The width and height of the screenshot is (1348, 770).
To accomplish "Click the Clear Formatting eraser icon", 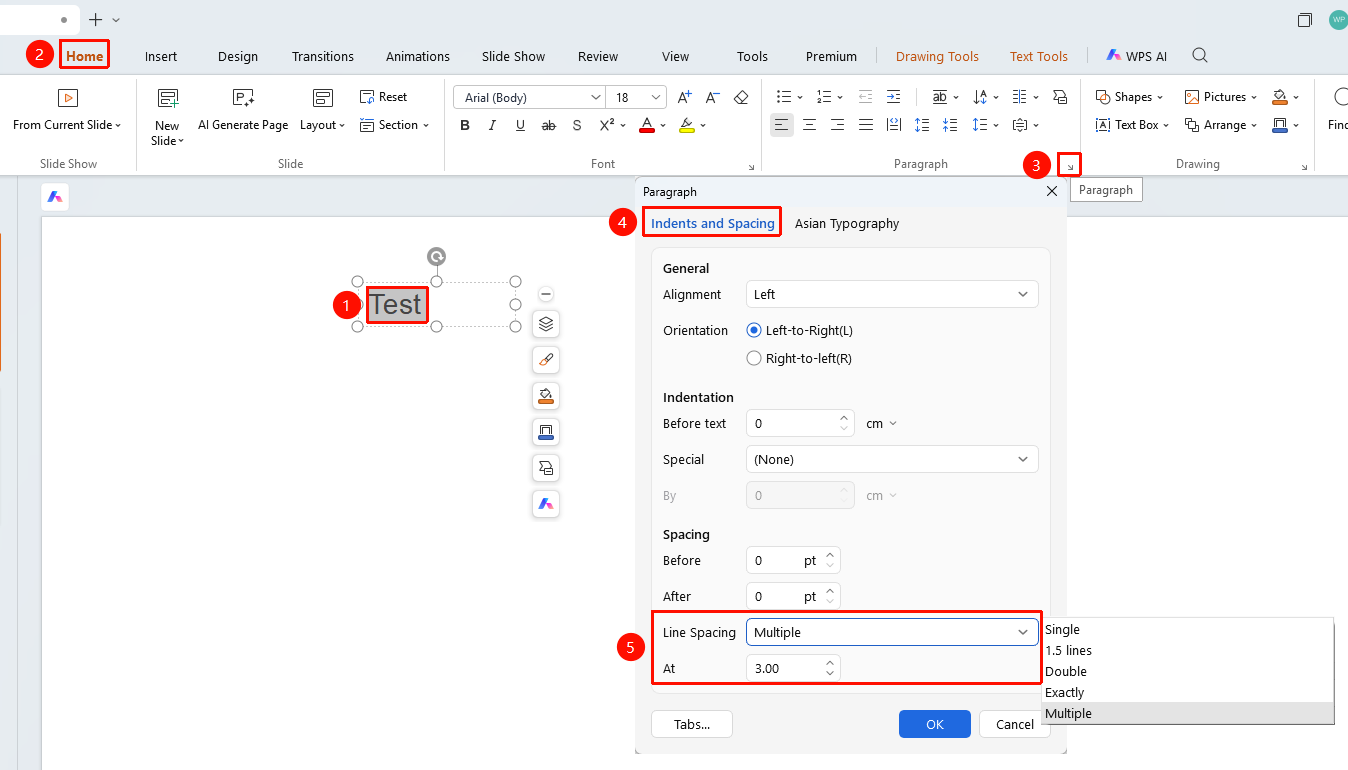I will click(741, 97).
